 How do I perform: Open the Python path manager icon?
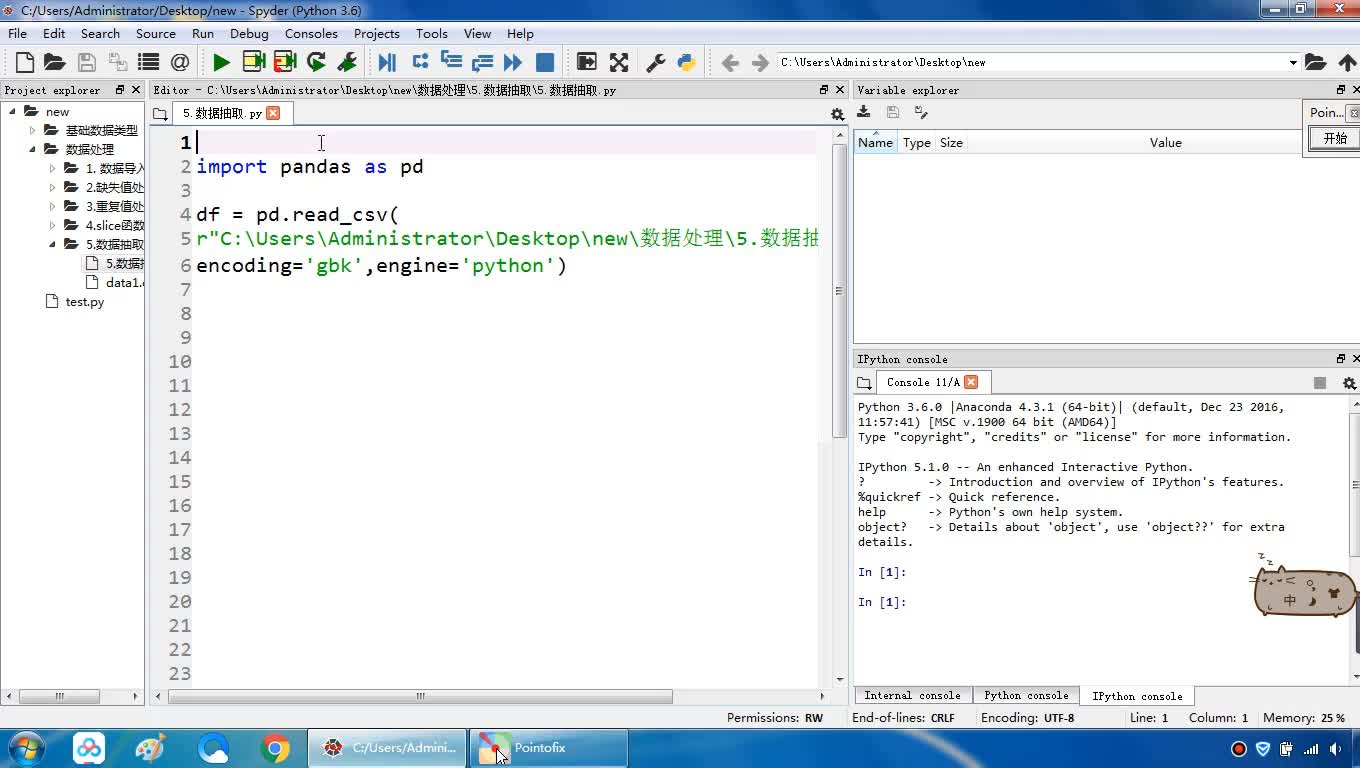(x=686, y=62)
